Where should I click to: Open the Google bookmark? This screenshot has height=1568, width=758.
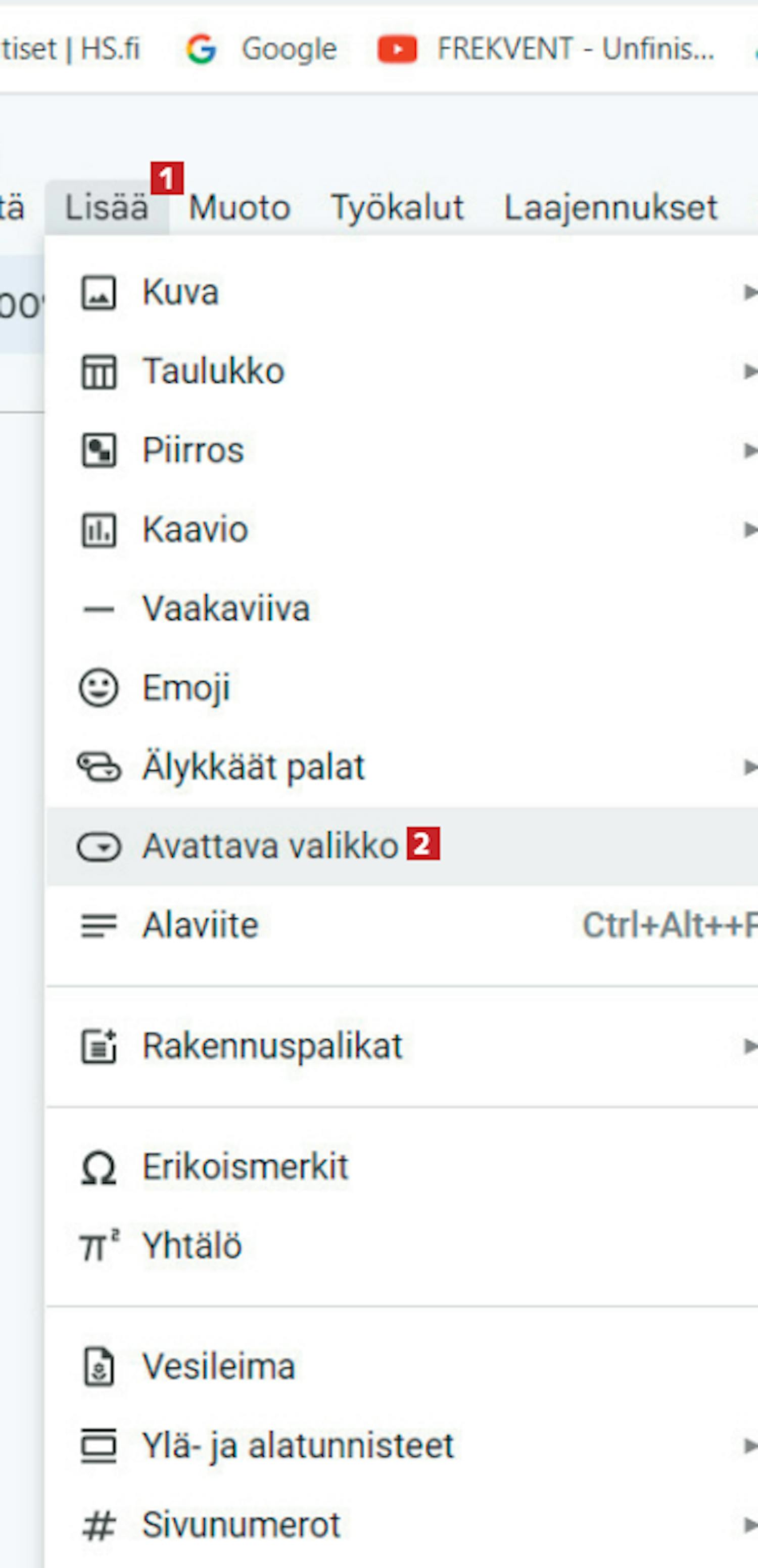(x=261, y=50)
